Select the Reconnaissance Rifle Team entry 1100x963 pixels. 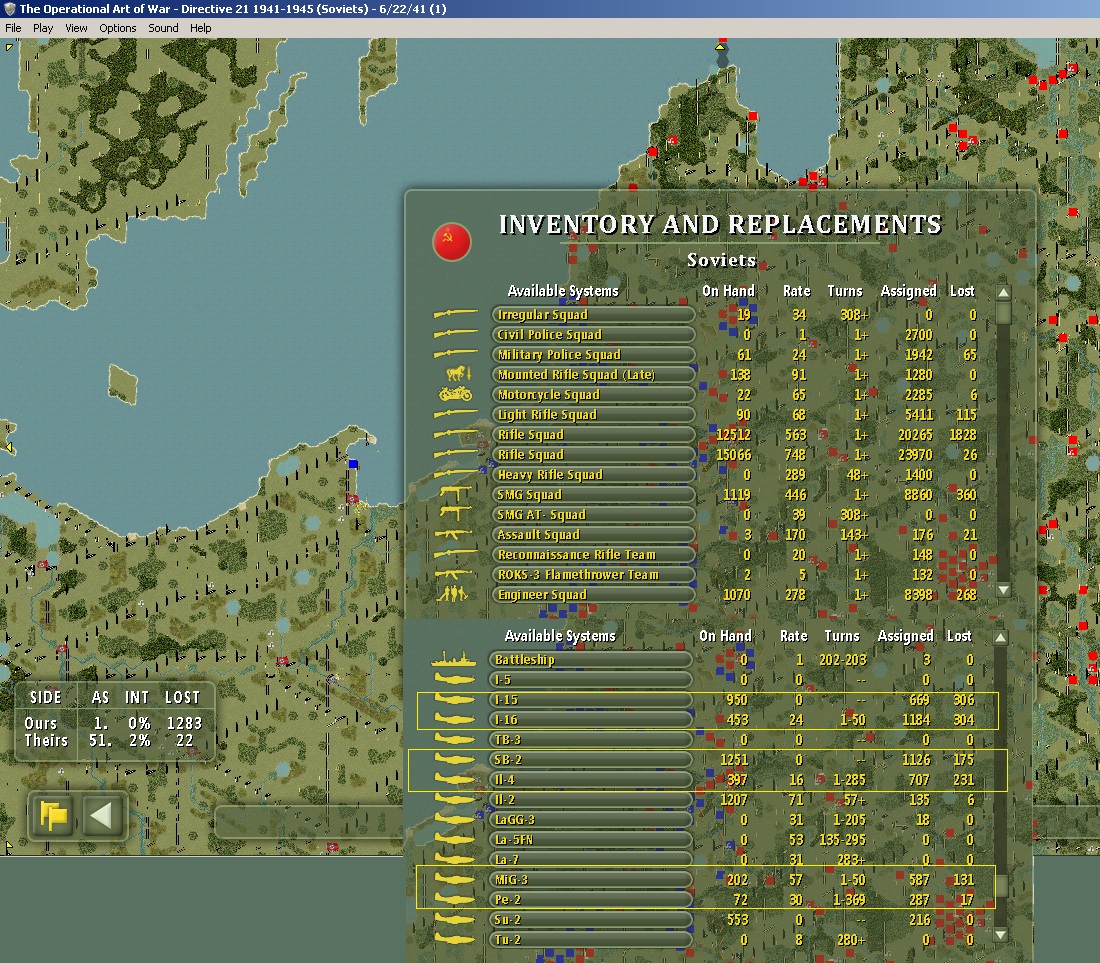pyautogui.click(x=593, y=555)
